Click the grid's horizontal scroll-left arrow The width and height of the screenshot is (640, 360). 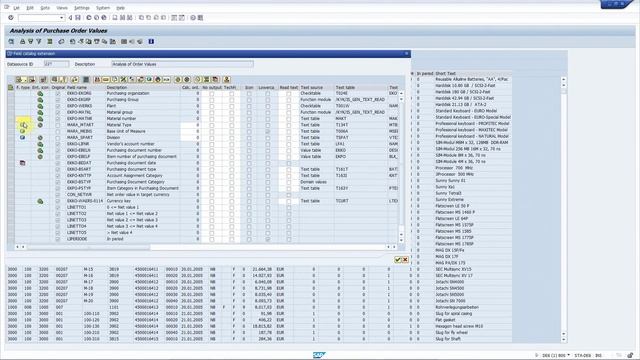[x=18, y=247]
